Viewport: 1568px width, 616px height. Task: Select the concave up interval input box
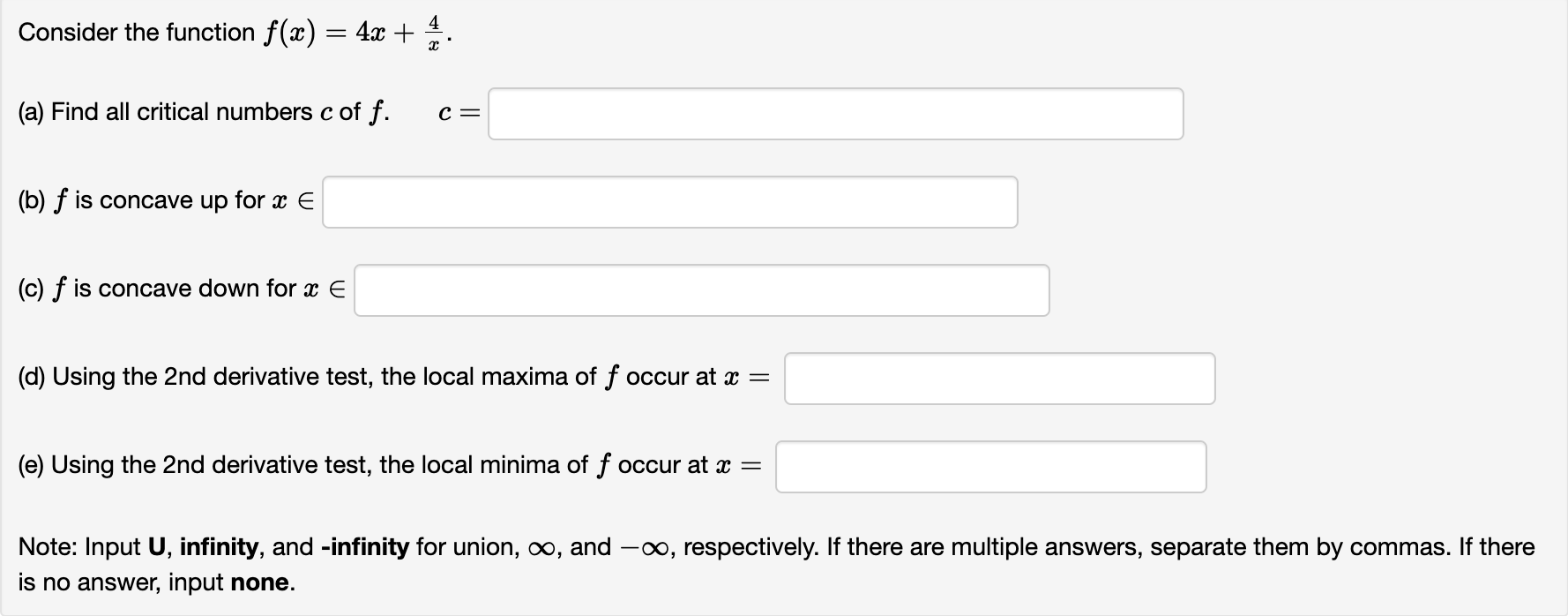pos(668,202)
